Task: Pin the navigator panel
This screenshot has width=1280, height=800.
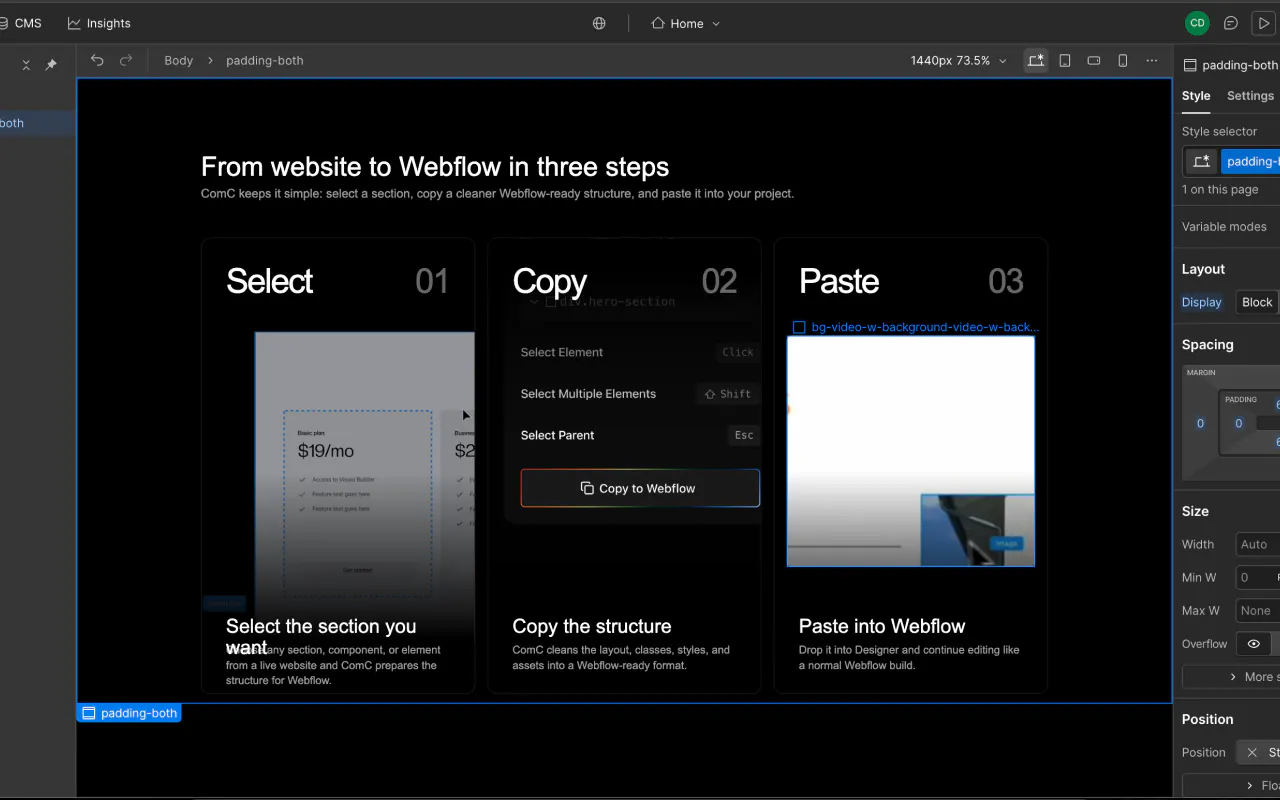Action: pos(51,65)
